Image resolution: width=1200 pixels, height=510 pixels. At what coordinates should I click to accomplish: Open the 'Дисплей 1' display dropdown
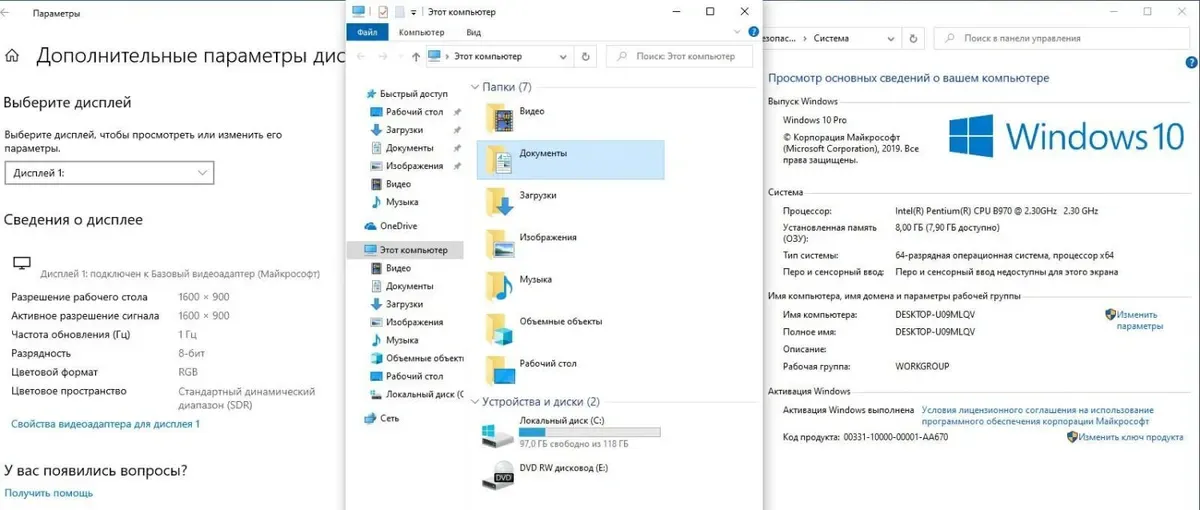[x=109, y=173]
